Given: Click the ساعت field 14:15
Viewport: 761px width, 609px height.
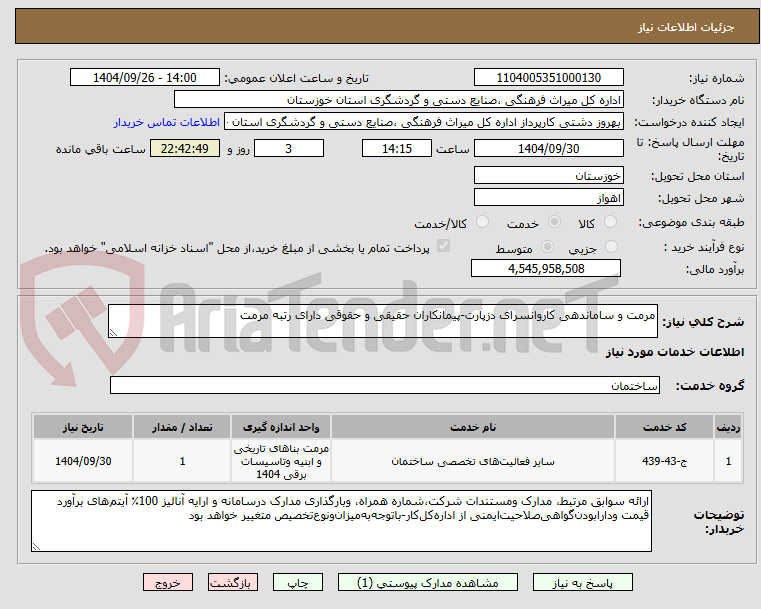Looking at the screenshot, I should pyautogui.click(x=397, y=148).
